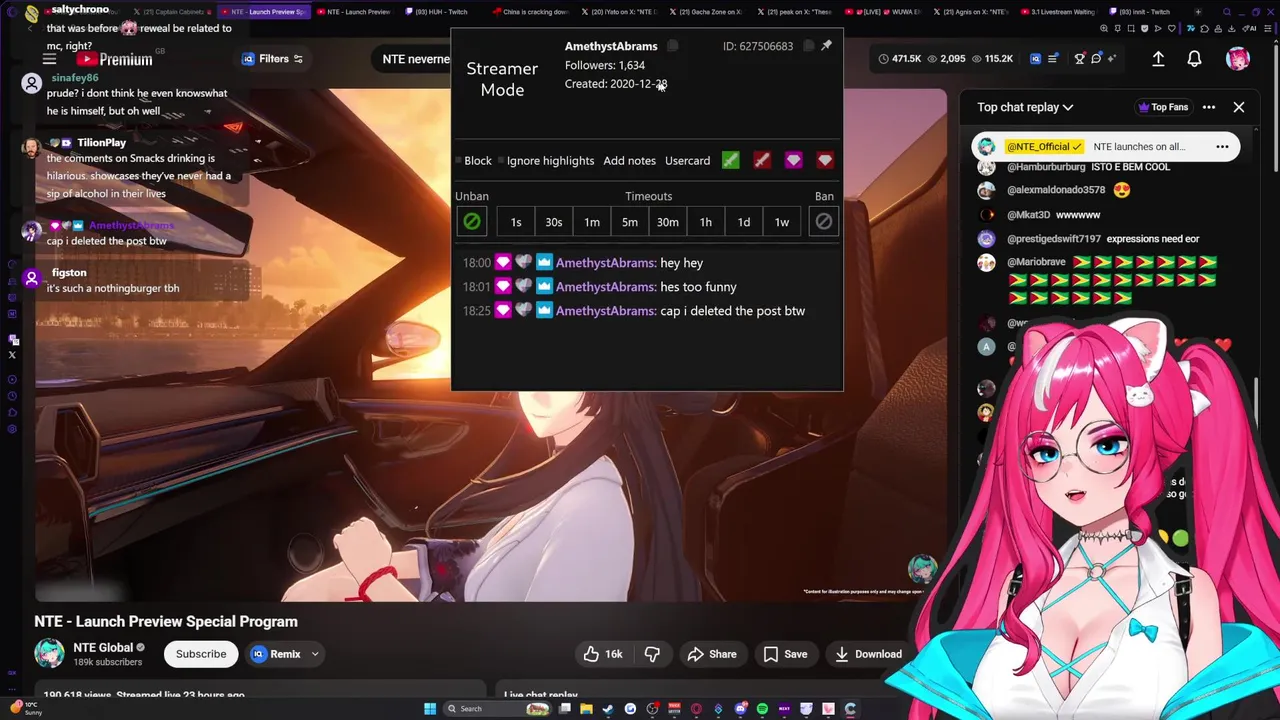Open the Usercard link
The image size is (1280, 720).
(x=687, y=161)
